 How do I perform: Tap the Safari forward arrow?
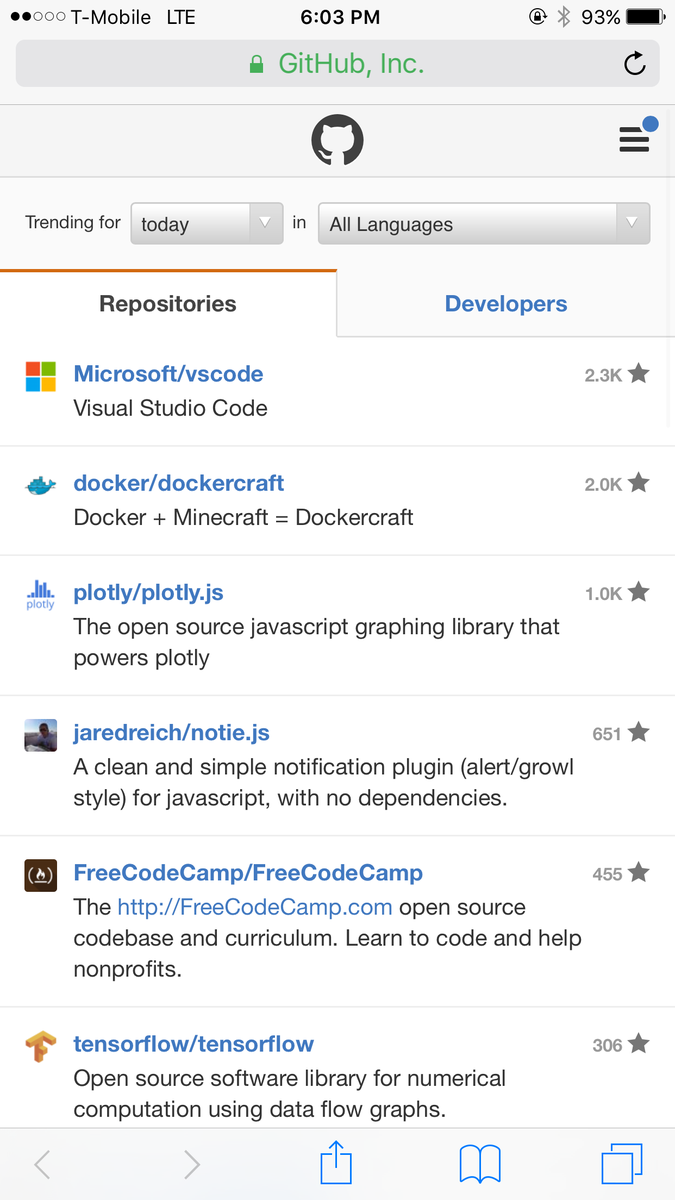point(192,1164)
